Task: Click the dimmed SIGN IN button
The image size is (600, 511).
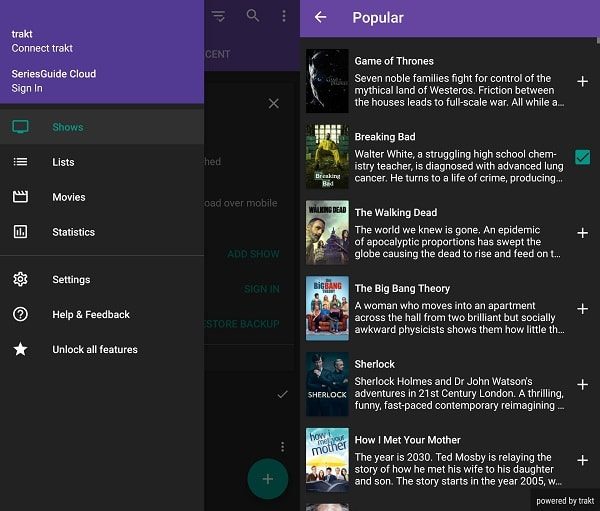Action: click(x=262, y=289)
